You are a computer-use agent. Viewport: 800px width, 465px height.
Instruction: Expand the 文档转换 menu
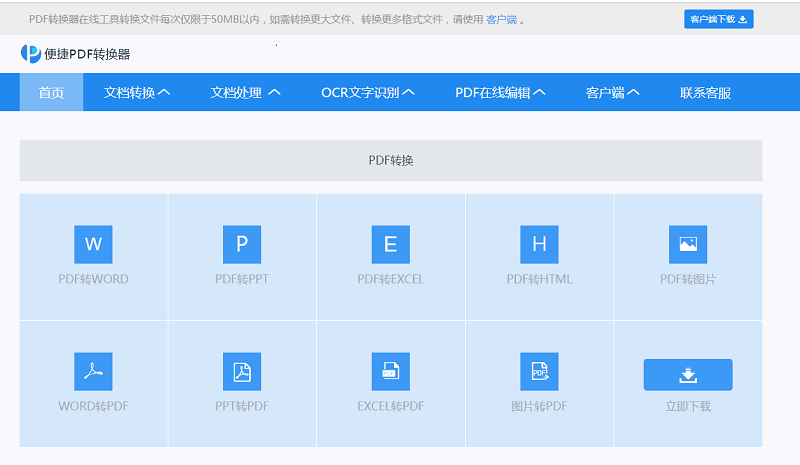point(137,92)
